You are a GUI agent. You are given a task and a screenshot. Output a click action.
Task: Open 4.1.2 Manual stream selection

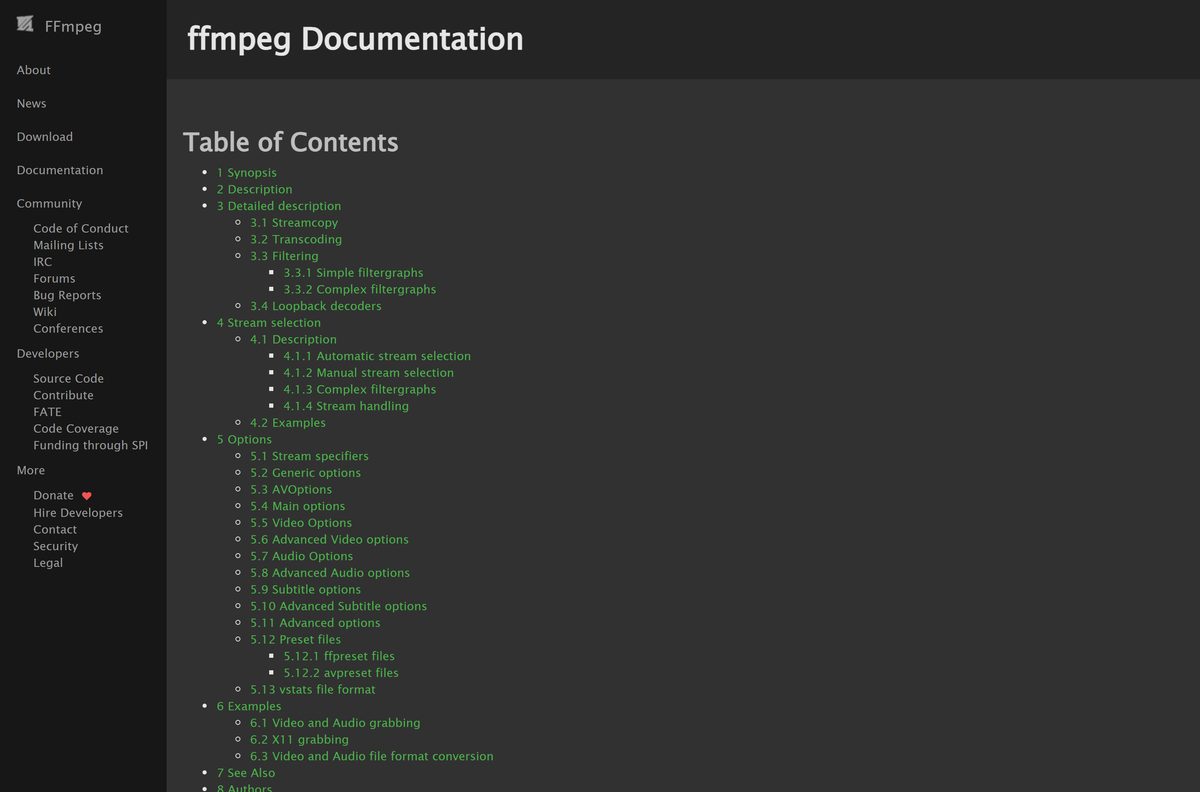(368, 372)
